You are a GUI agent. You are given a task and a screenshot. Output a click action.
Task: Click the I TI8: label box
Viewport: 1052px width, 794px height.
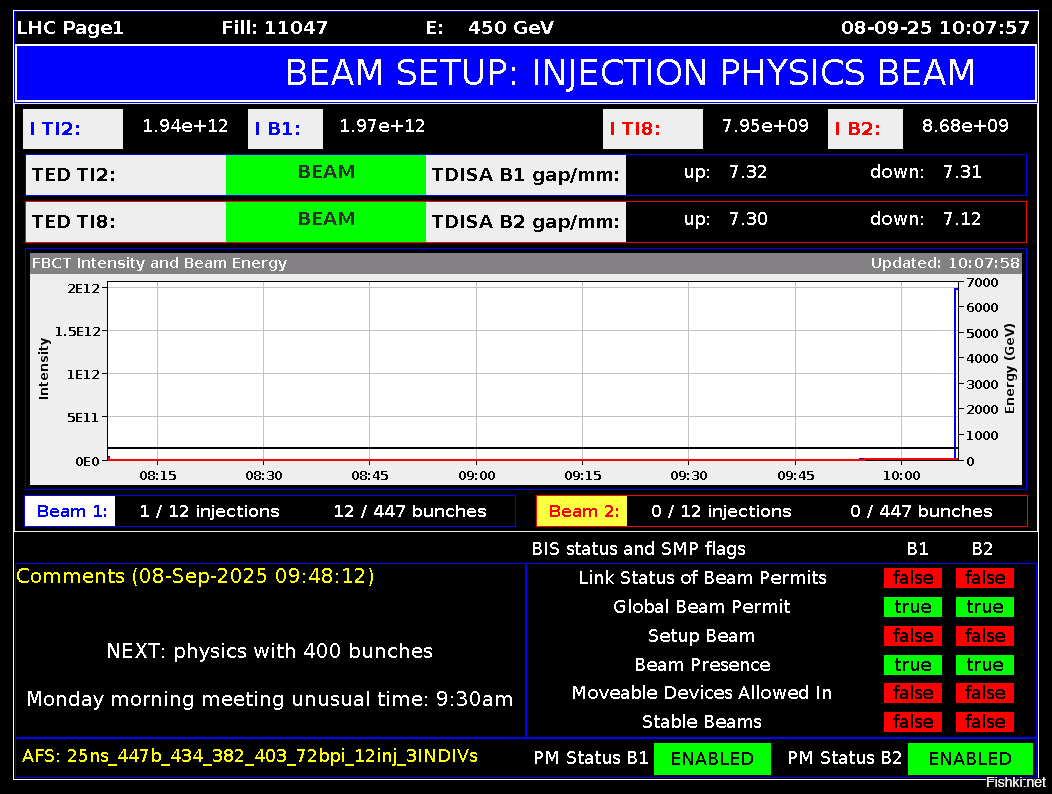[x=653, y=129]
